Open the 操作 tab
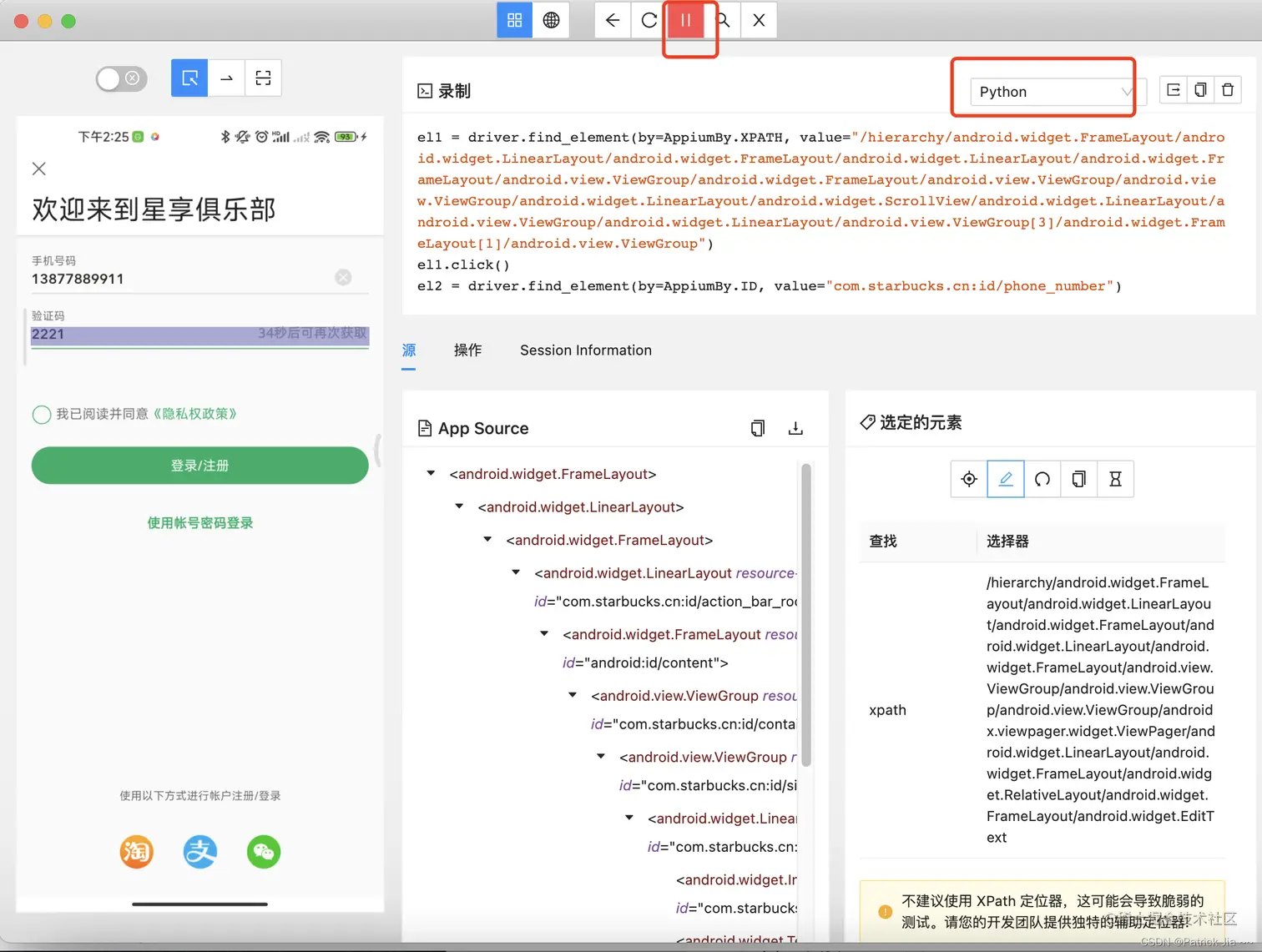Image resolution: width=1262 pixels, height=952 pixels. pyautogui.click(x=467, y=350)
